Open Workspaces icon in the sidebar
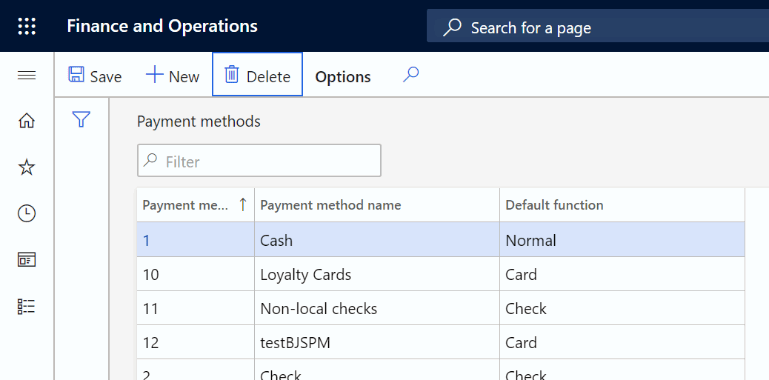 (26, 260)
